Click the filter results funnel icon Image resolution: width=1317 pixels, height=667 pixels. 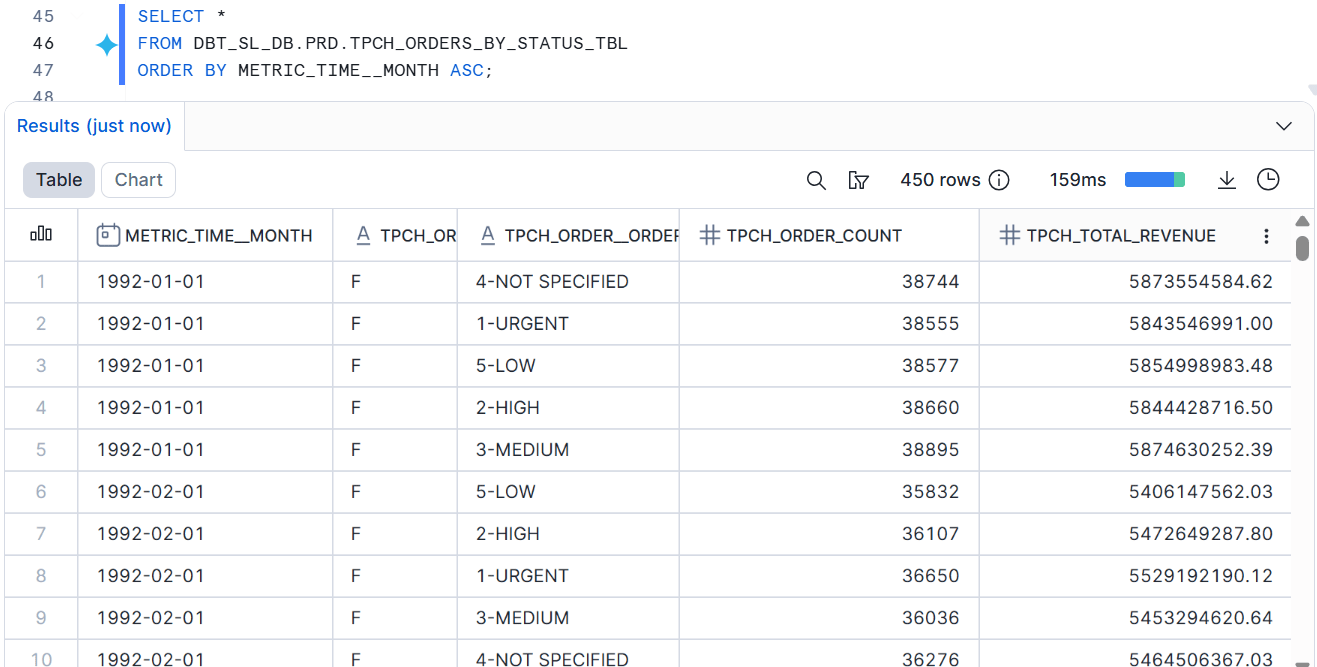pos(858,180)
